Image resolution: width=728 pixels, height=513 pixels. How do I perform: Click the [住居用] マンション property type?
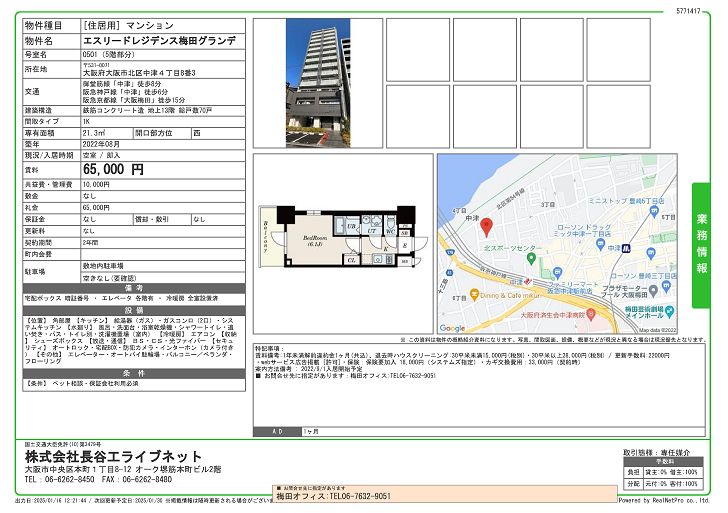[x=128, y=26]
